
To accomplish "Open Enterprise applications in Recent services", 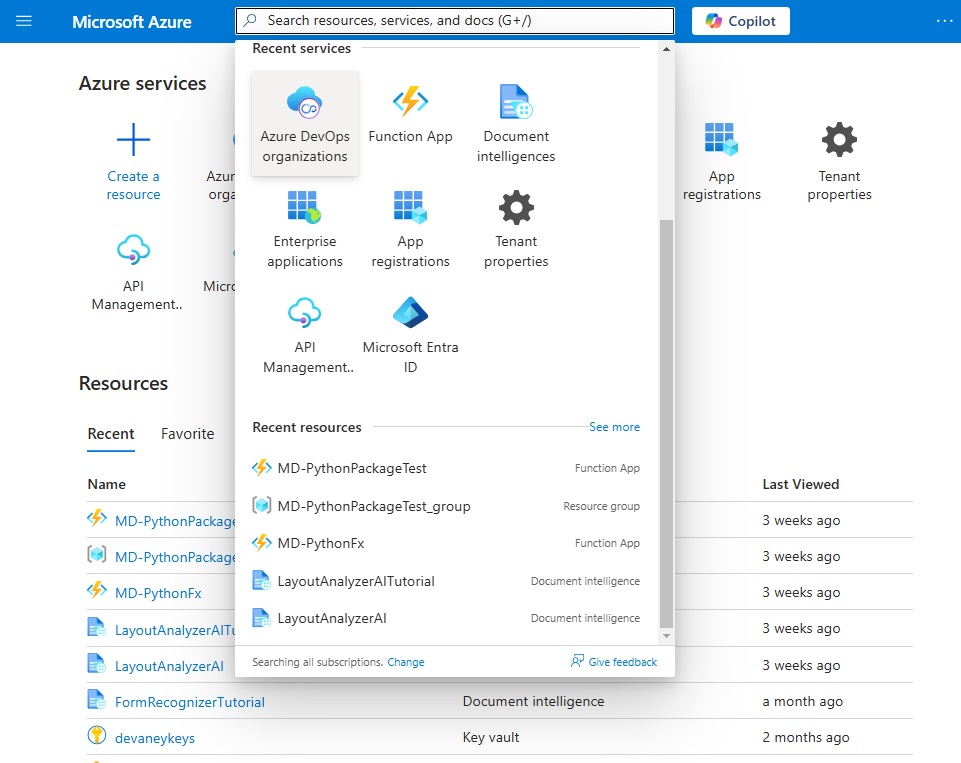I will pyautogui.click(x=305, y=229).
